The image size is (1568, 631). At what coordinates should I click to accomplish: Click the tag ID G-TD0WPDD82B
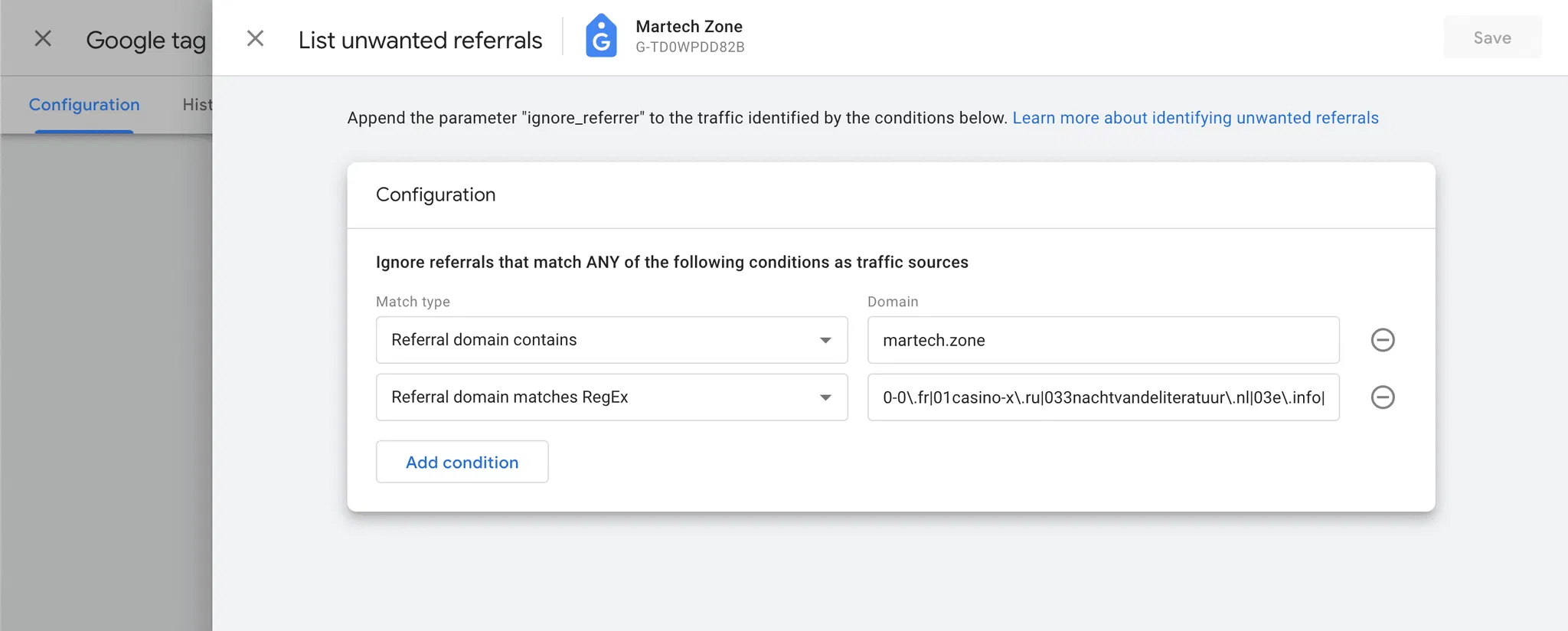(x=690, y=47)
